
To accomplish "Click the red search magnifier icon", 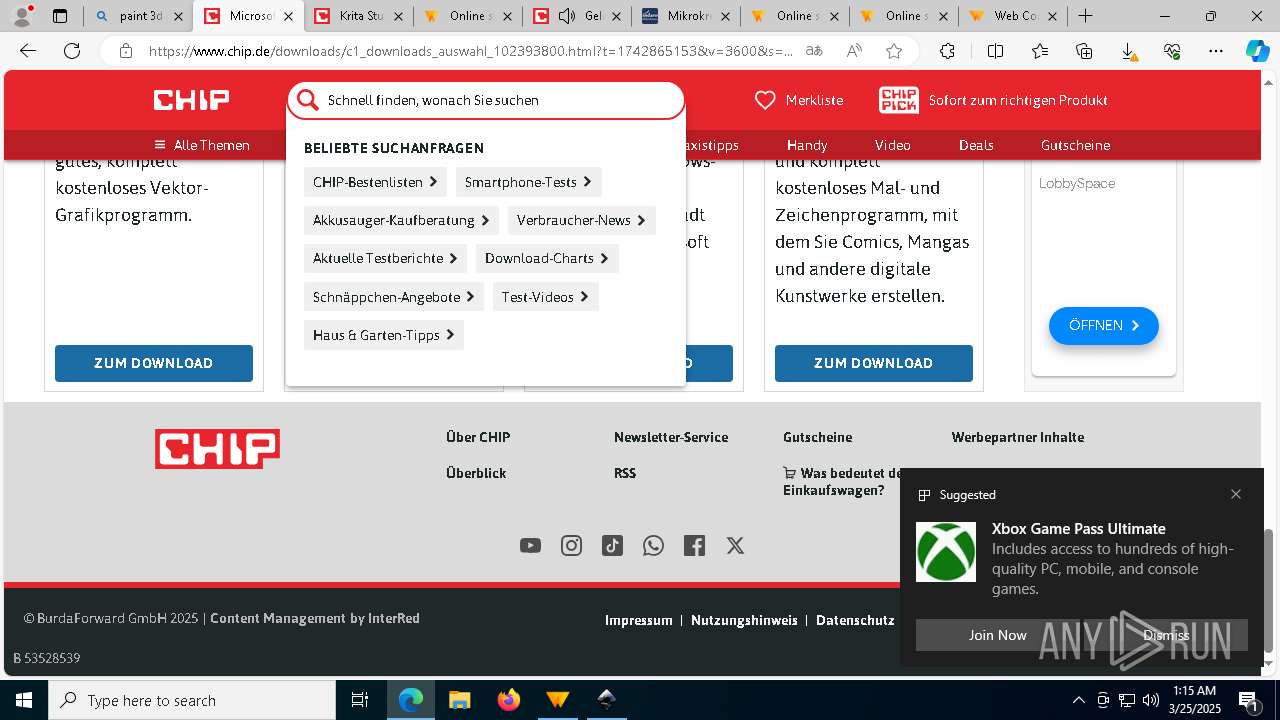I will point(307,100).
